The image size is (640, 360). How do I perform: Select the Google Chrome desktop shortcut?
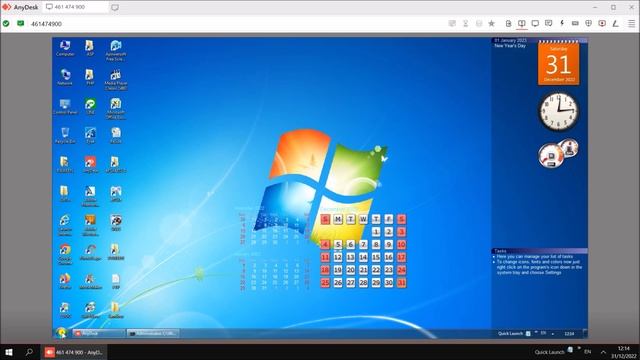(65, 254)
